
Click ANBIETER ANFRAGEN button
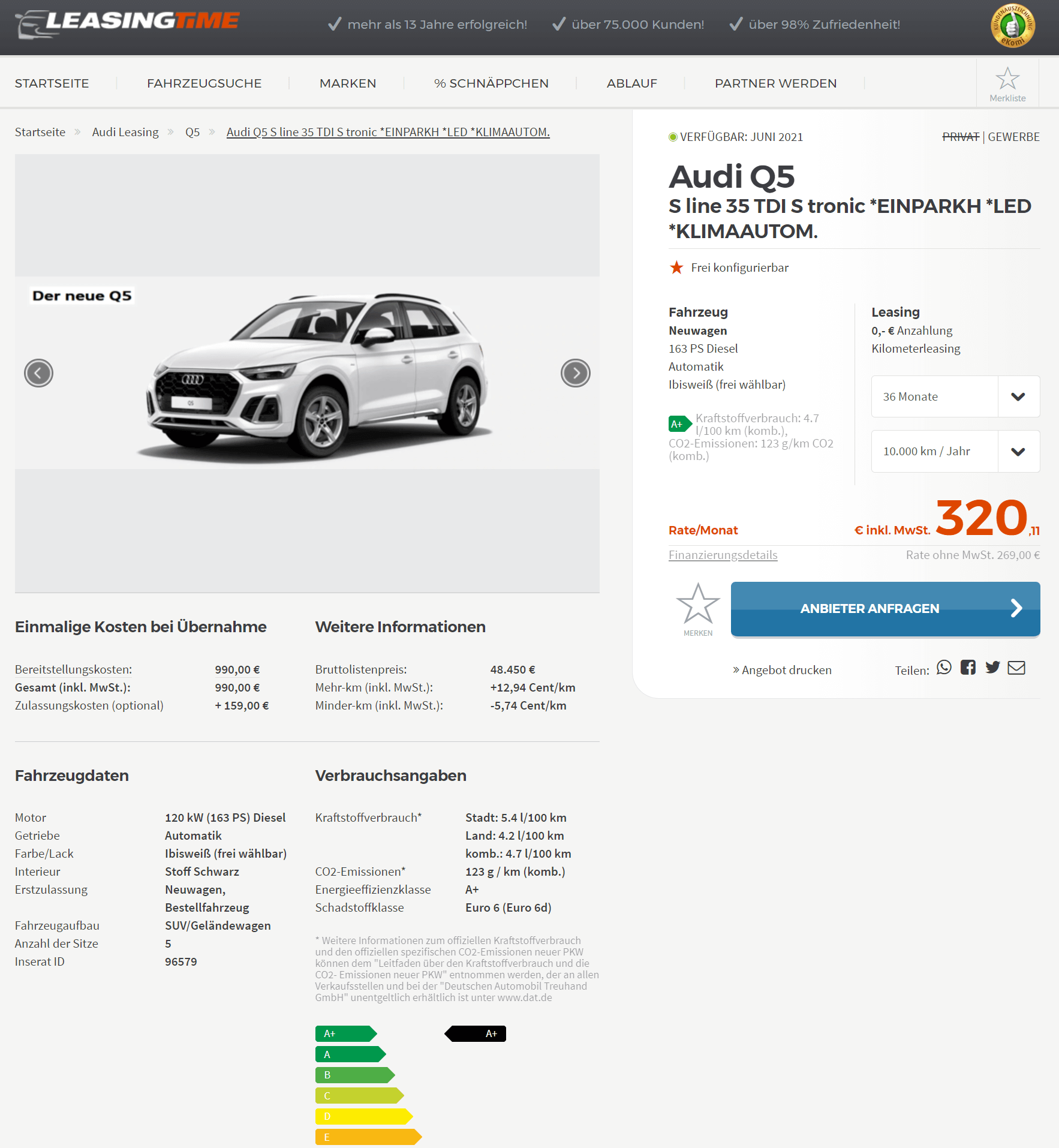tap(885, 609)
